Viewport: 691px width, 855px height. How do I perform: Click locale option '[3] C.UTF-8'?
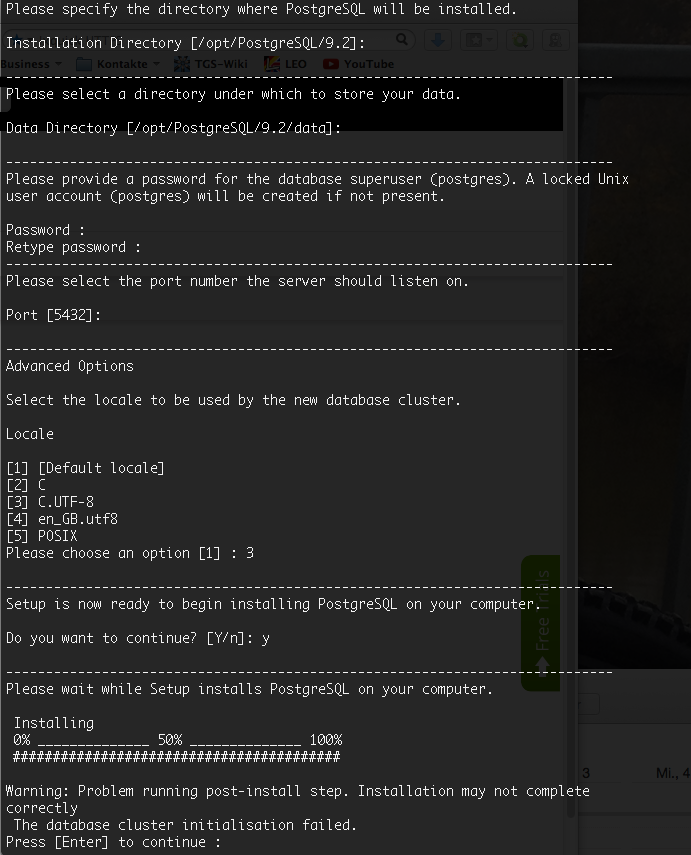tap(50, 502)
